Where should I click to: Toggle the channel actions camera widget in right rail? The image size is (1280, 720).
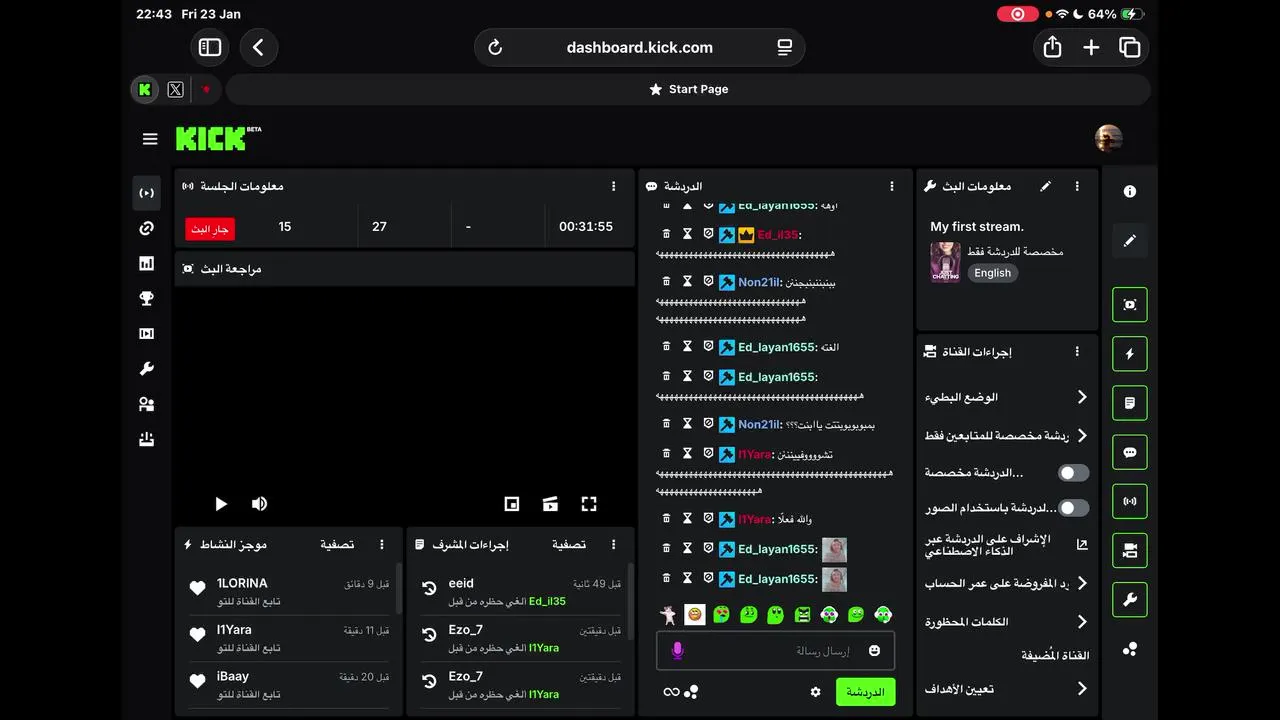[x=1130, y=550]
